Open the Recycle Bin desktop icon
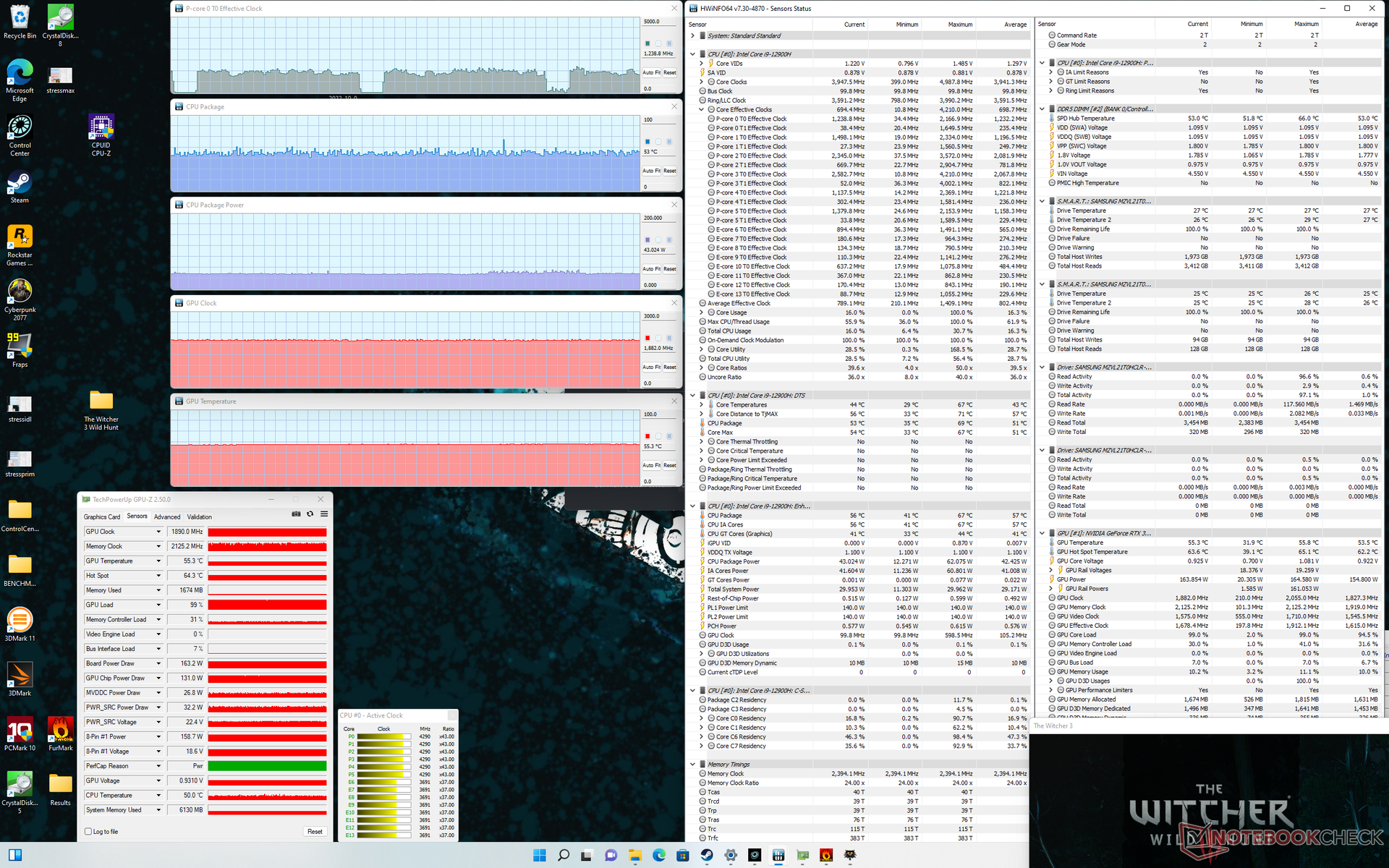 point(20,21)
